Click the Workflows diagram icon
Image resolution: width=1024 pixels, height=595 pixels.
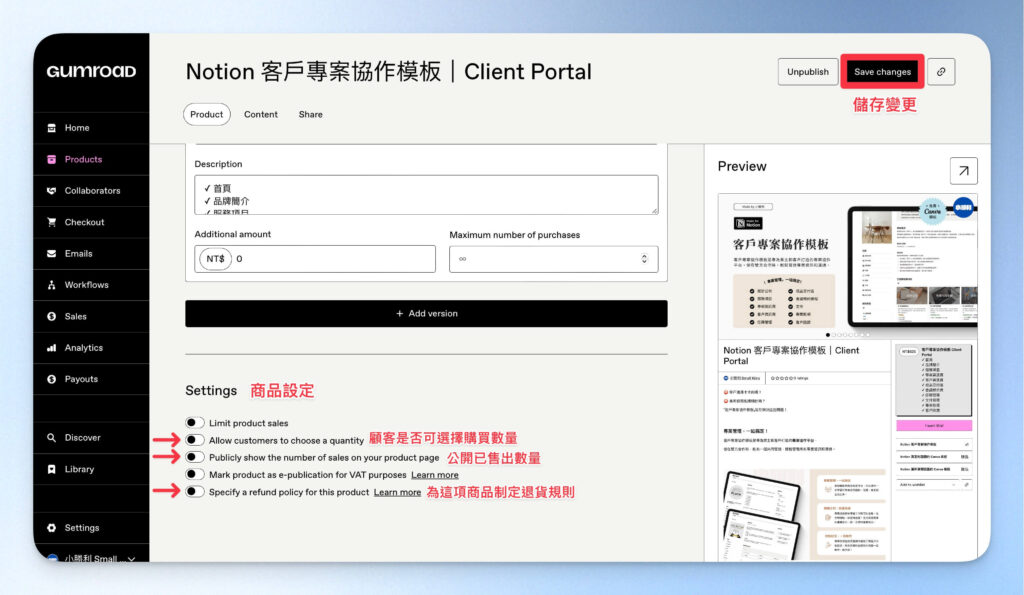tap(52, 285)
